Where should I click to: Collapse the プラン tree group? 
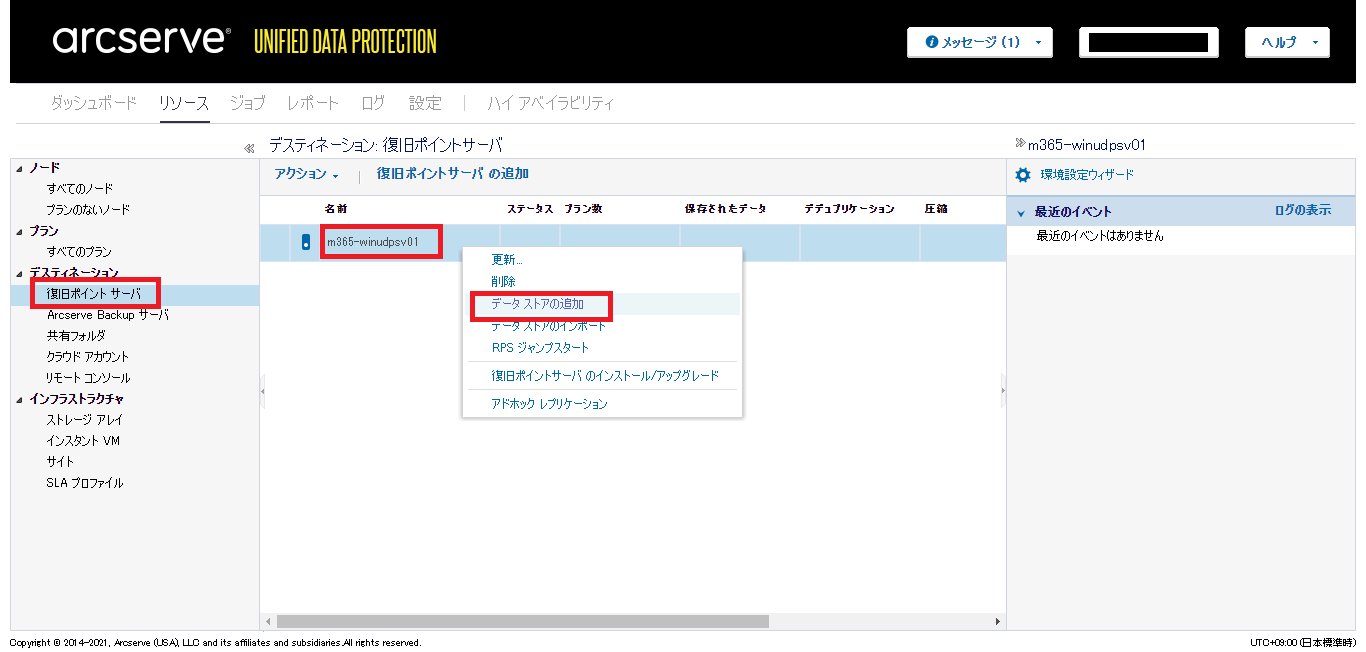coord(20,231)
